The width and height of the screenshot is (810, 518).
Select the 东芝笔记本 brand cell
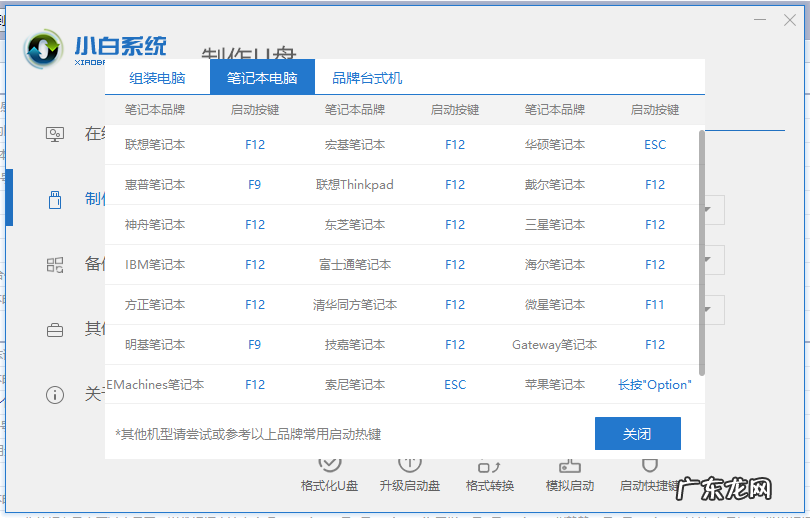coord(355,225)
